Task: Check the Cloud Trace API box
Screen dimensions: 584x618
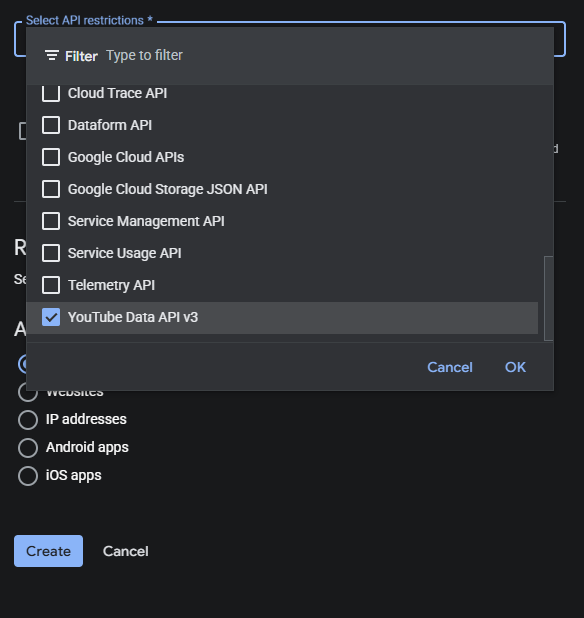Action: tap(51, 93)
